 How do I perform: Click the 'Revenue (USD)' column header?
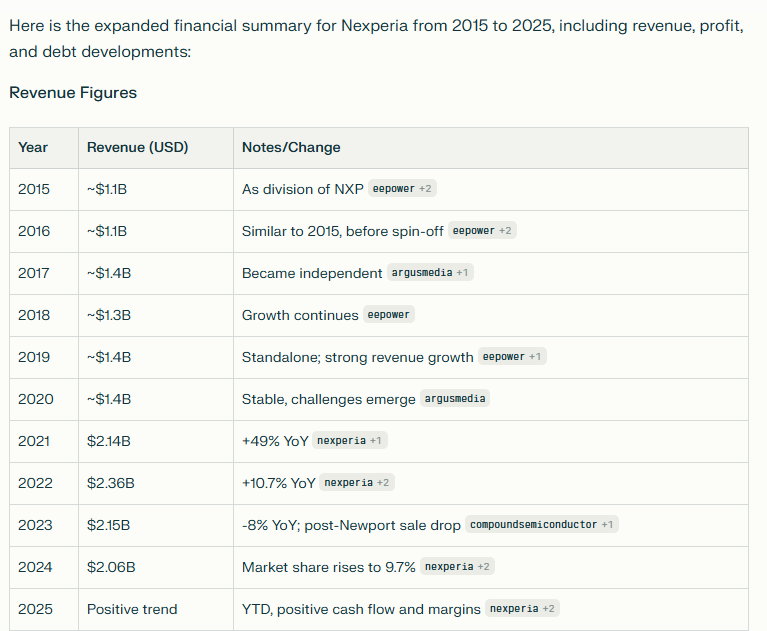137,147
